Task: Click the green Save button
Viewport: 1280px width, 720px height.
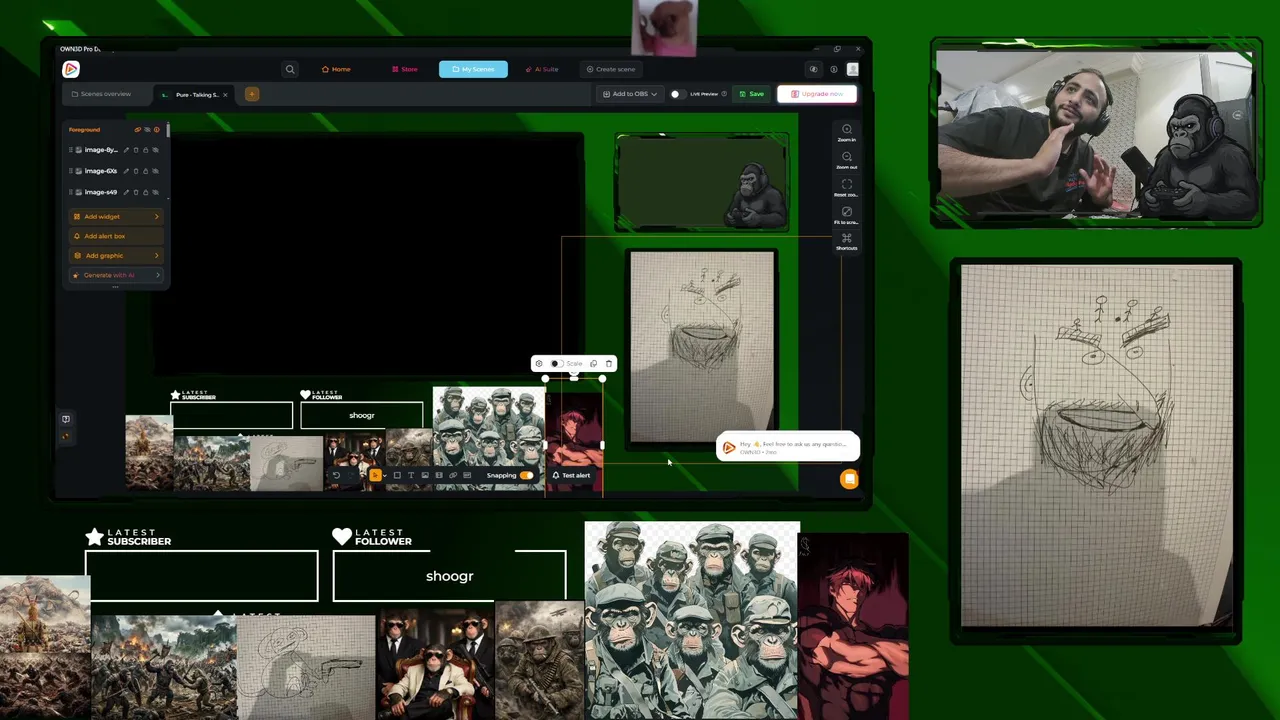Action: point(751,94)
